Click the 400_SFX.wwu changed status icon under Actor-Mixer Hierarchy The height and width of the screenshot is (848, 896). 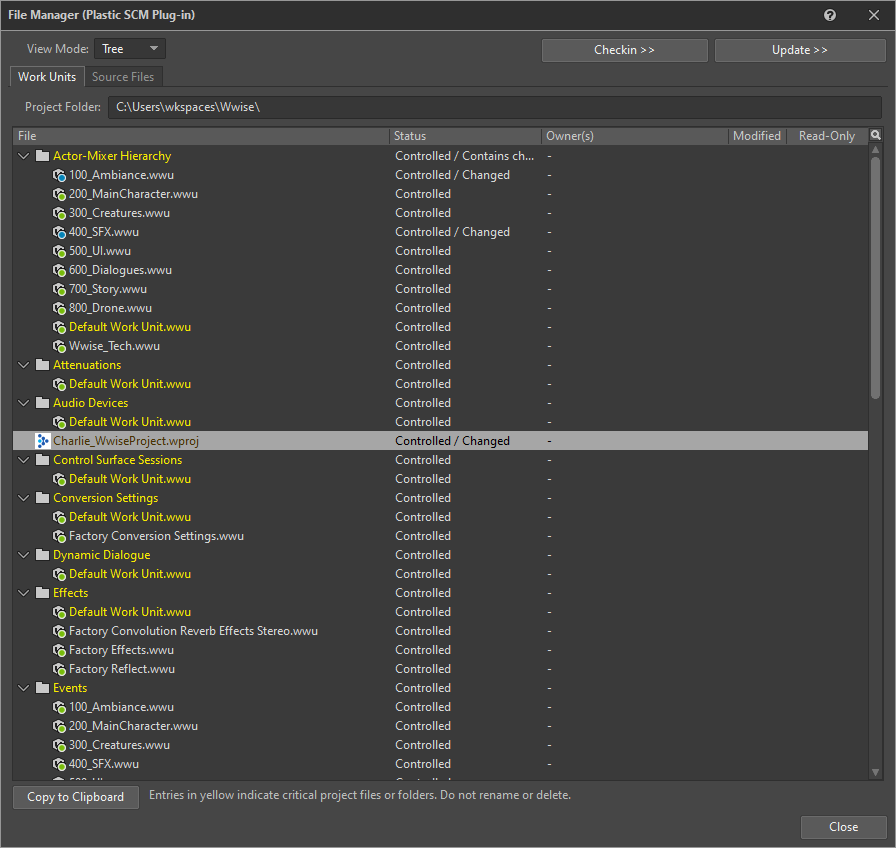[60, 232]
